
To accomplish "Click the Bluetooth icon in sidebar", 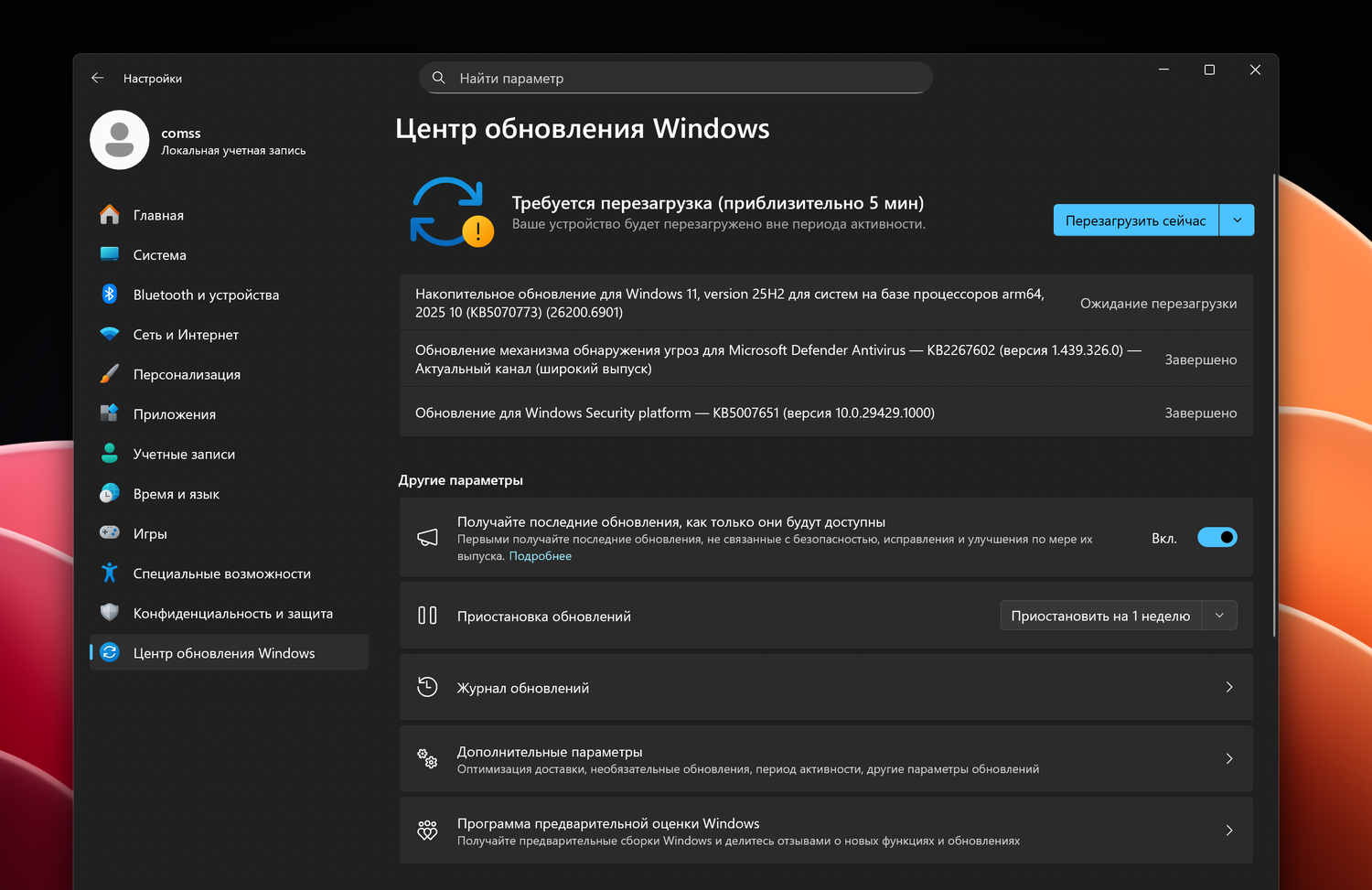I will click(110, 295).
